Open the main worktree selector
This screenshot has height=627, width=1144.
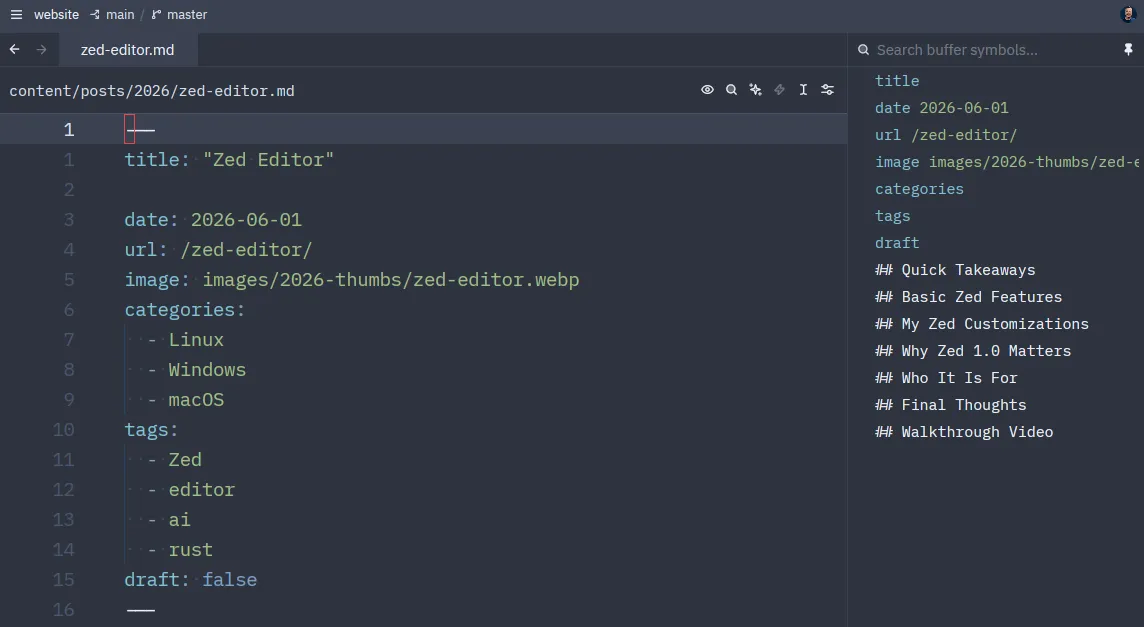112,15
